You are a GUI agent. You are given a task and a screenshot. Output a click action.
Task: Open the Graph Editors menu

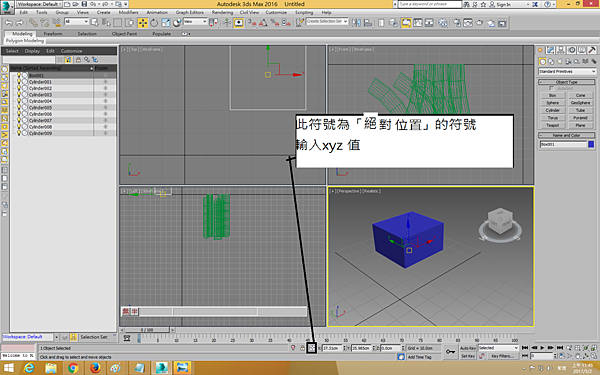(x=189, y=12)
